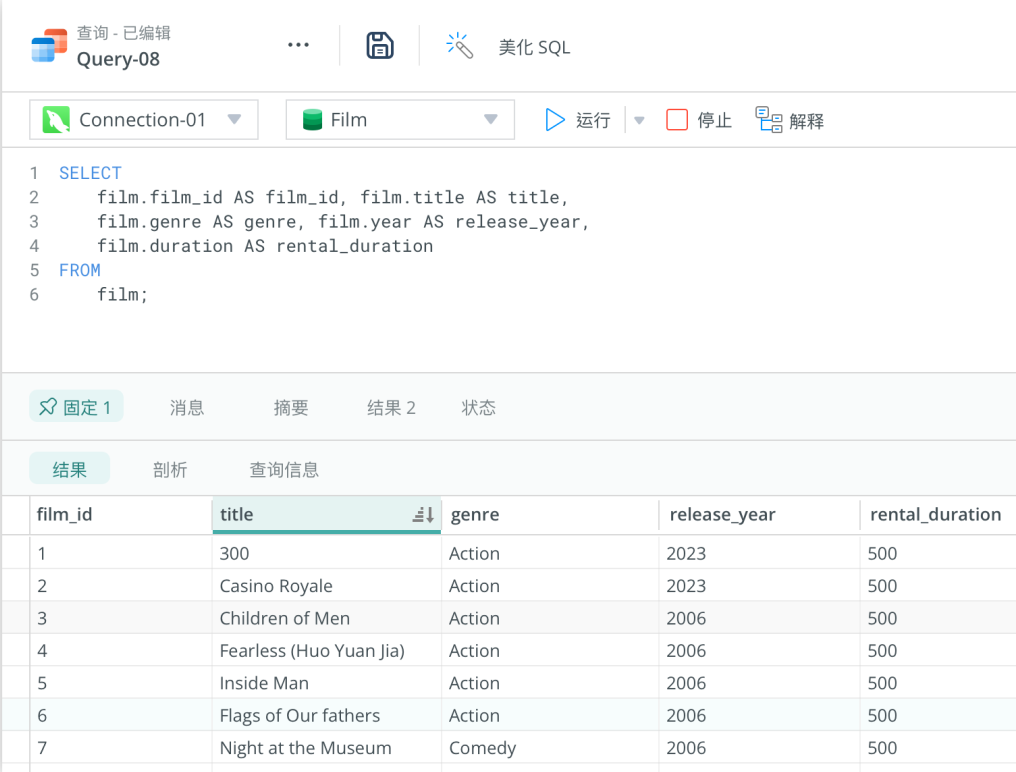1016x772 pixels.
Task: Open the 剖析 sub-tab
Action: [170, 469]
